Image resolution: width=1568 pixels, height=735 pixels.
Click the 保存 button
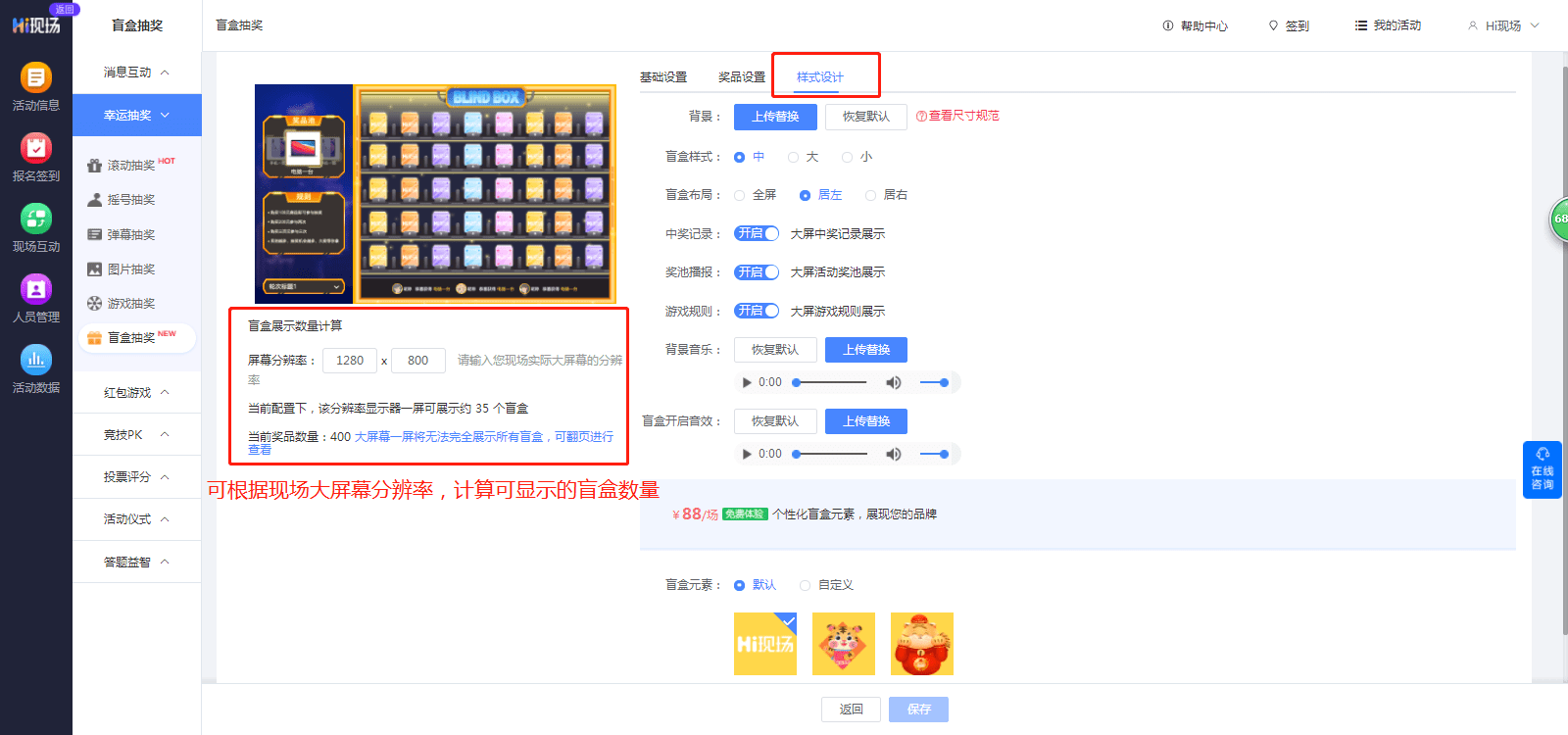coord(918,710)
